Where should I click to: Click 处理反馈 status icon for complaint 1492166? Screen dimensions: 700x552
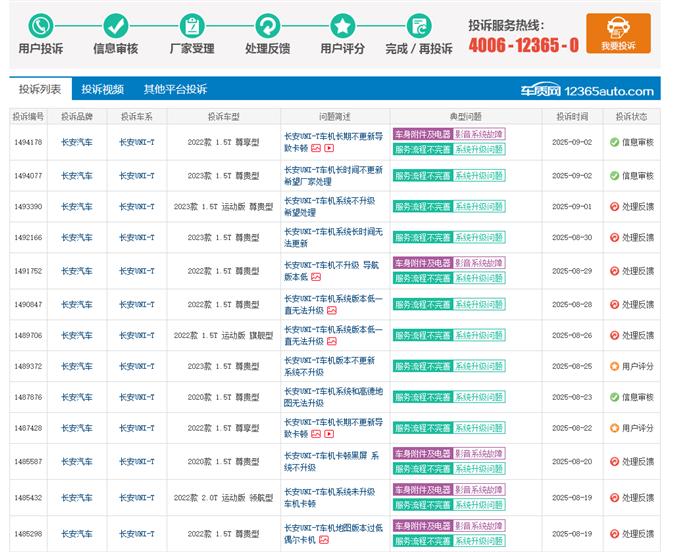coord(614,238)
